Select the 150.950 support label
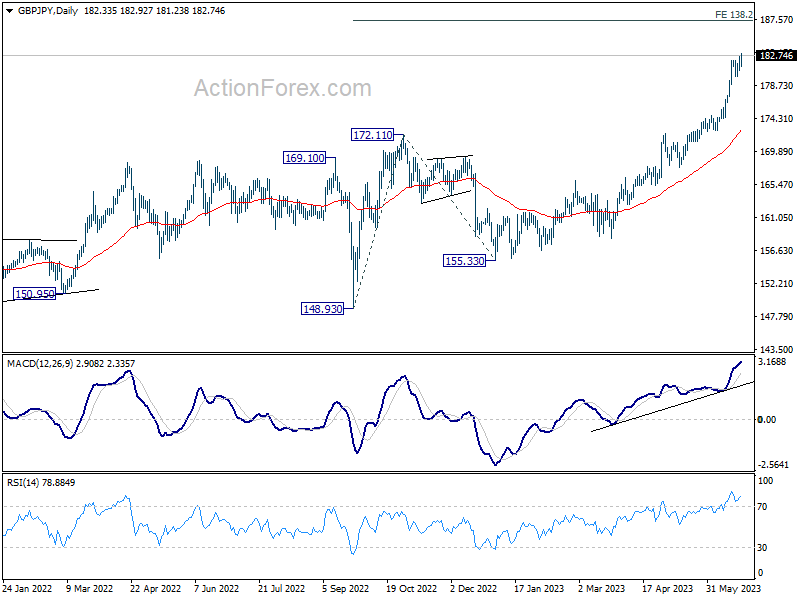 [x=34, y=294]
